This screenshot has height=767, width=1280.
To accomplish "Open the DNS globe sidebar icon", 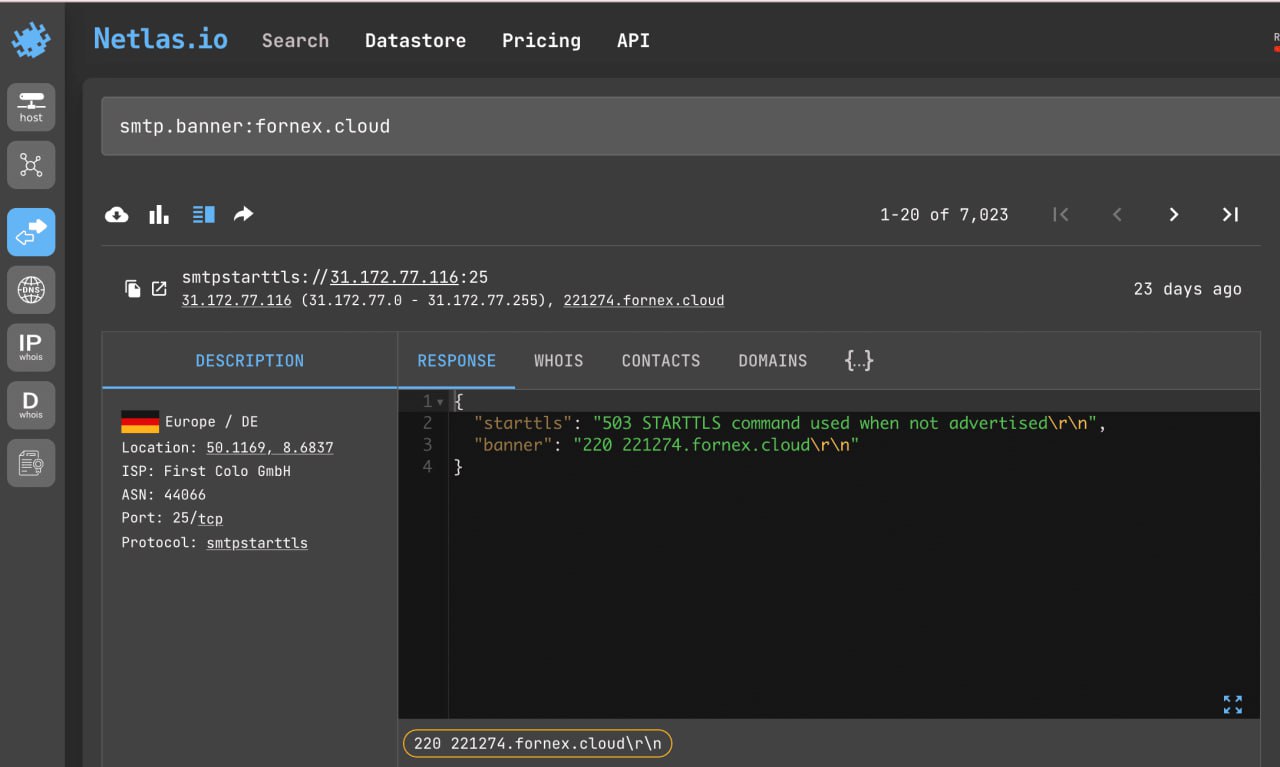I will click(31, 290).
